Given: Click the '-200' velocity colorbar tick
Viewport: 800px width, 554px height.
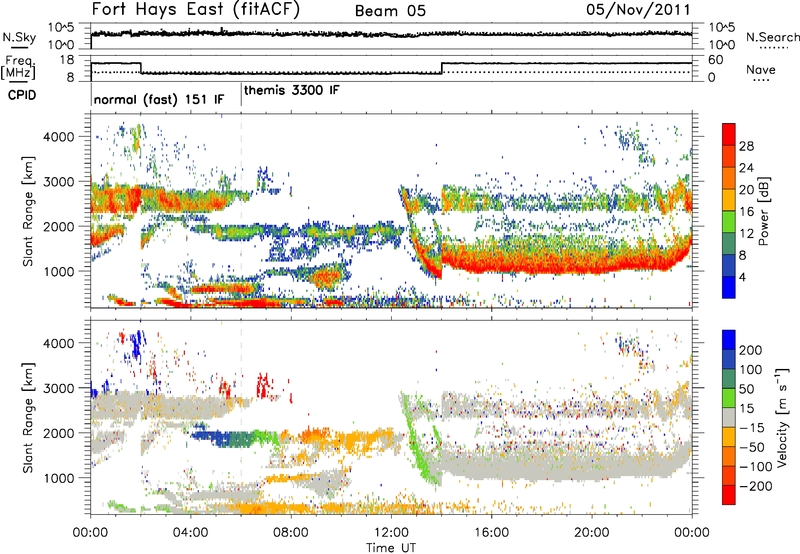Looking at the screenshot, I should pyautogui.click(x=755, y=486).
